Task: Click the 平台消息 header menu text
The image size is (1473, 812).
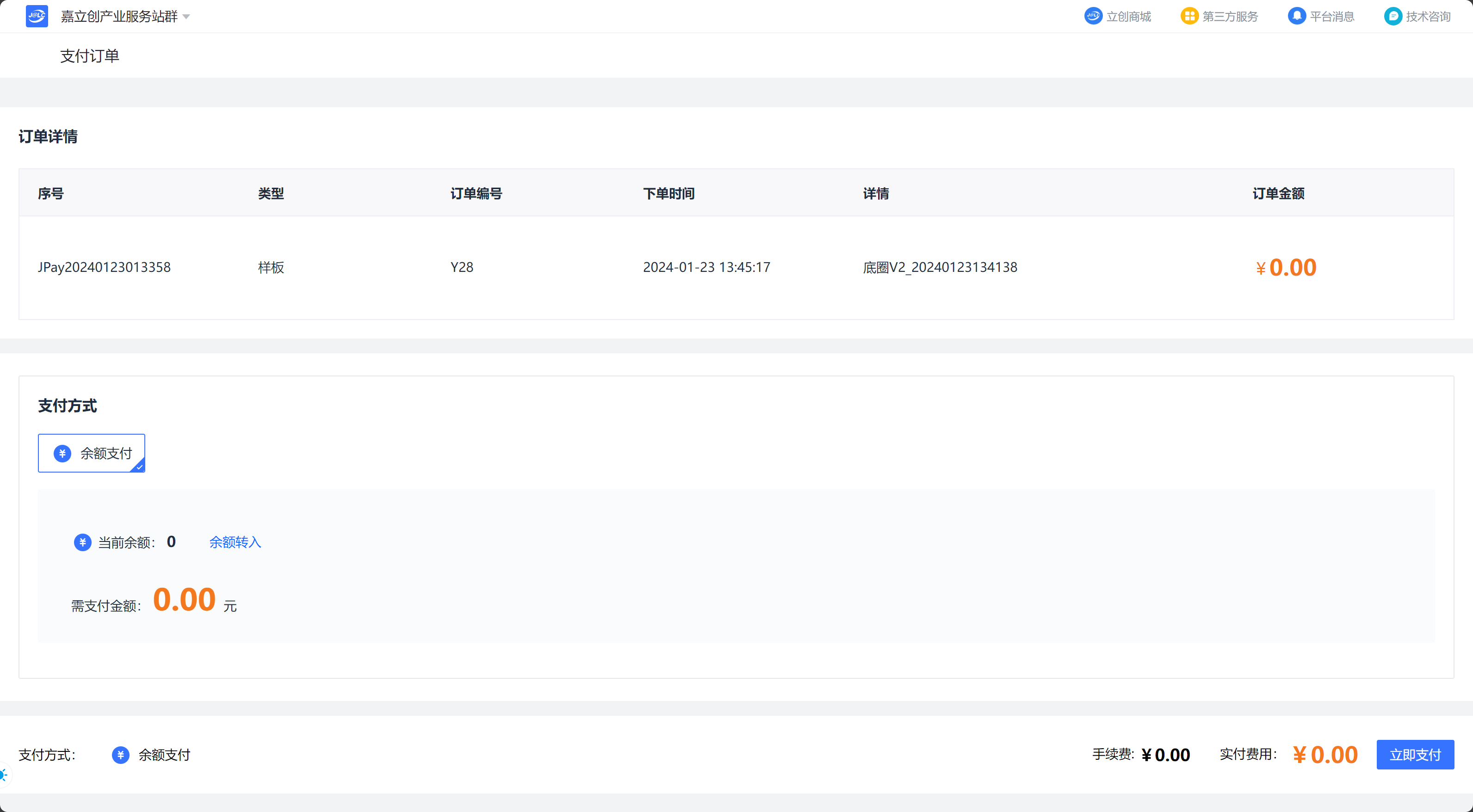Action: click(x=1332, y=17)
